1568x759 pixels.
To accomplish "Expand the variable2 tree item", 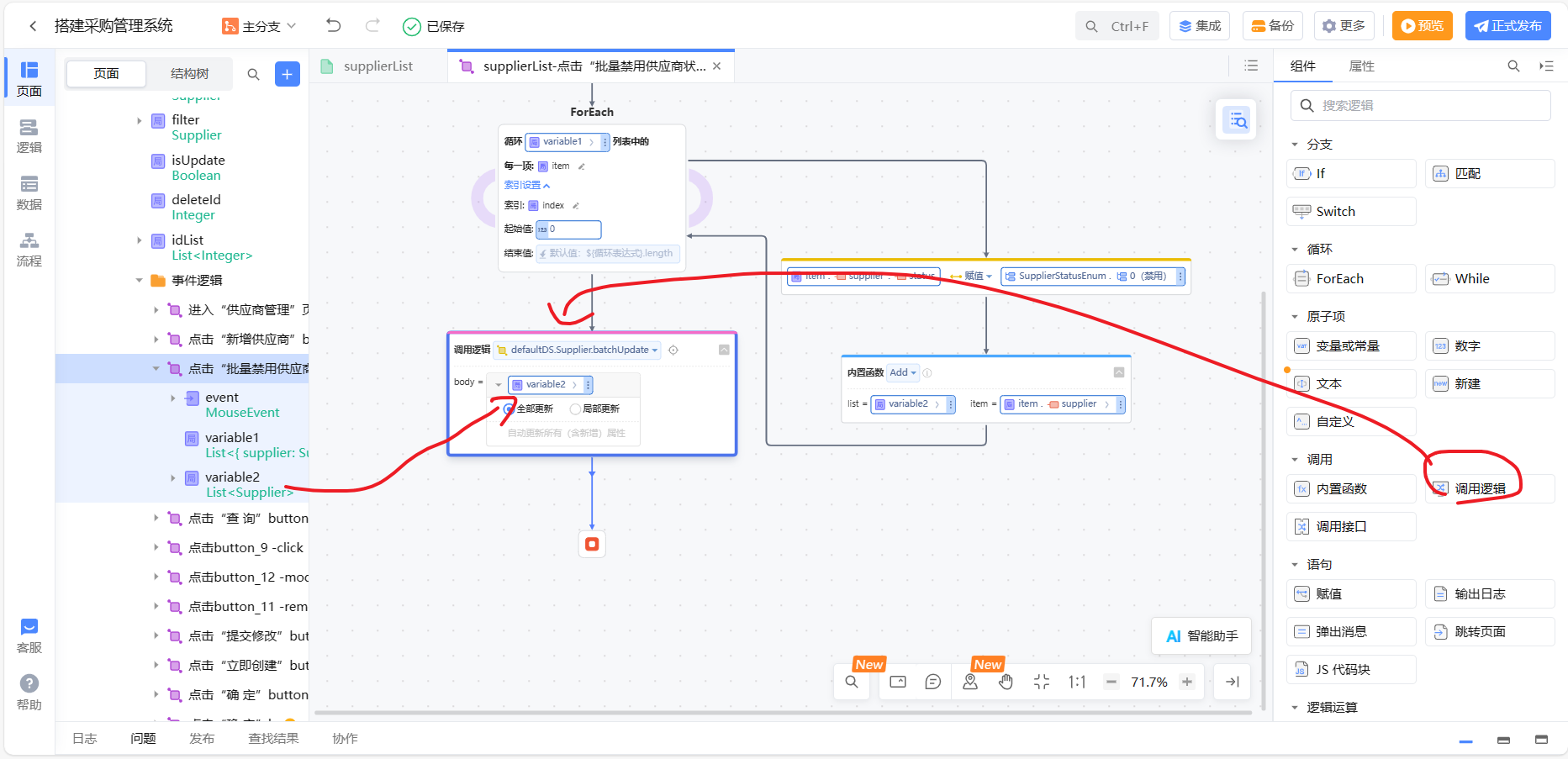I will [x=173, y=477].
